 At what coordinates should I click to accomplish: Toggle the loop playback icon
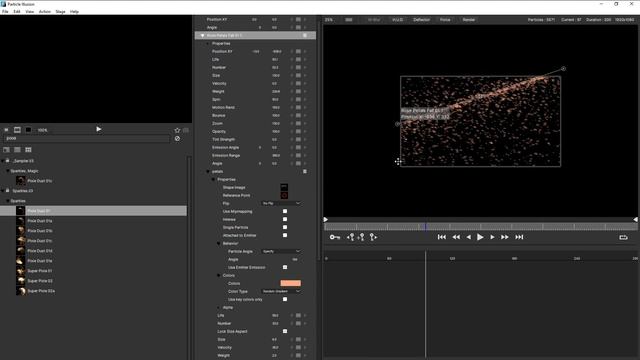pos(623,237)
